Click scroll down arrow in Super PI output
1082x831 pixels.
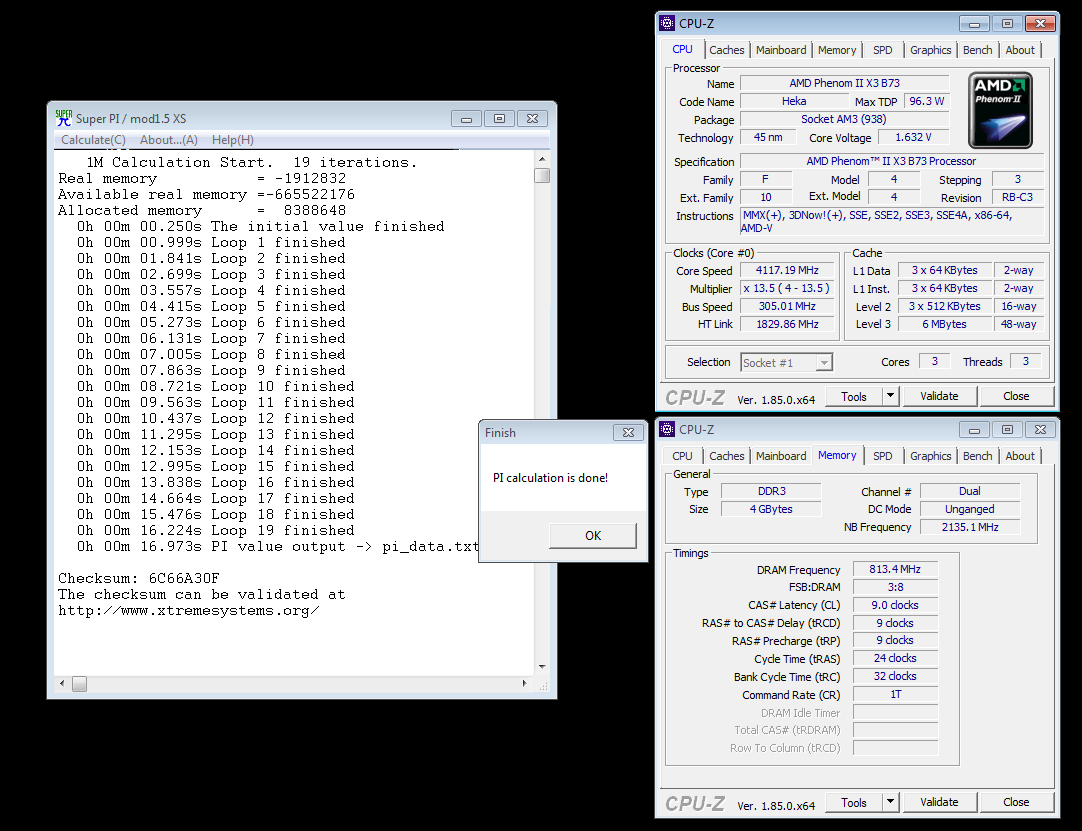542,667
